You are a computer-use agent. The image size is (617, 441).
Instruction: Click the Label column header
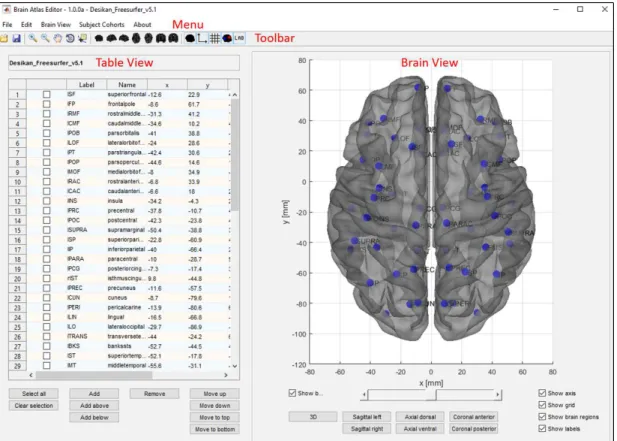86,85
